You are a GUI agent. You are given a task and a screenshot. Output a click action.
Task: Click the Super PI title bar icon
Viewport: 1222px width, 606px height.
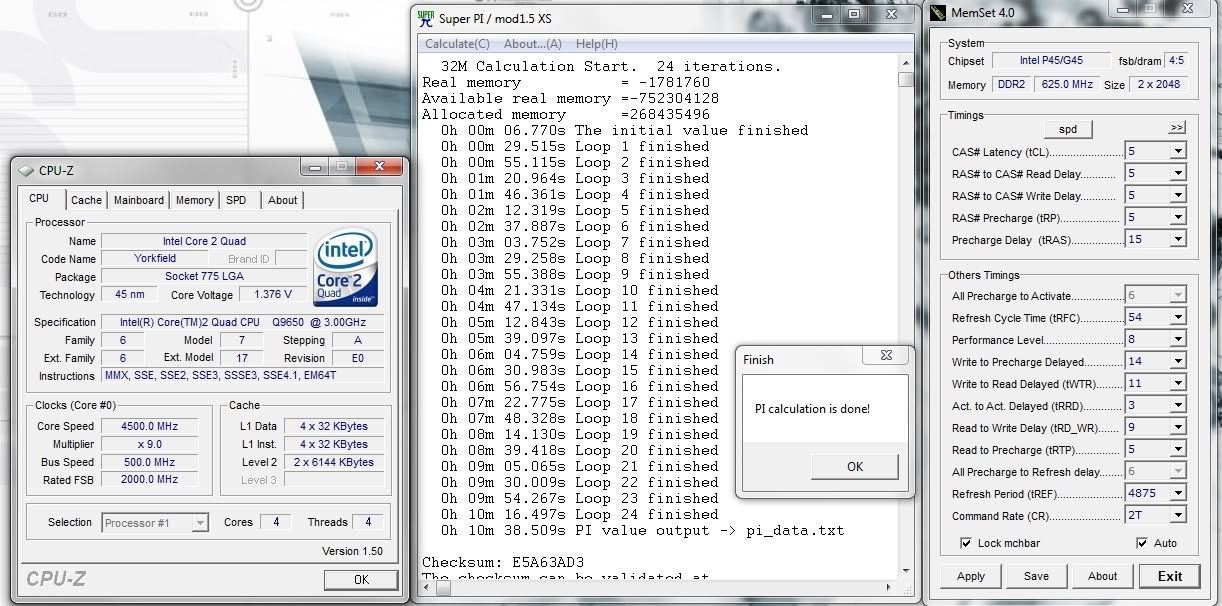pyautogui.click(x=426, y=17)
